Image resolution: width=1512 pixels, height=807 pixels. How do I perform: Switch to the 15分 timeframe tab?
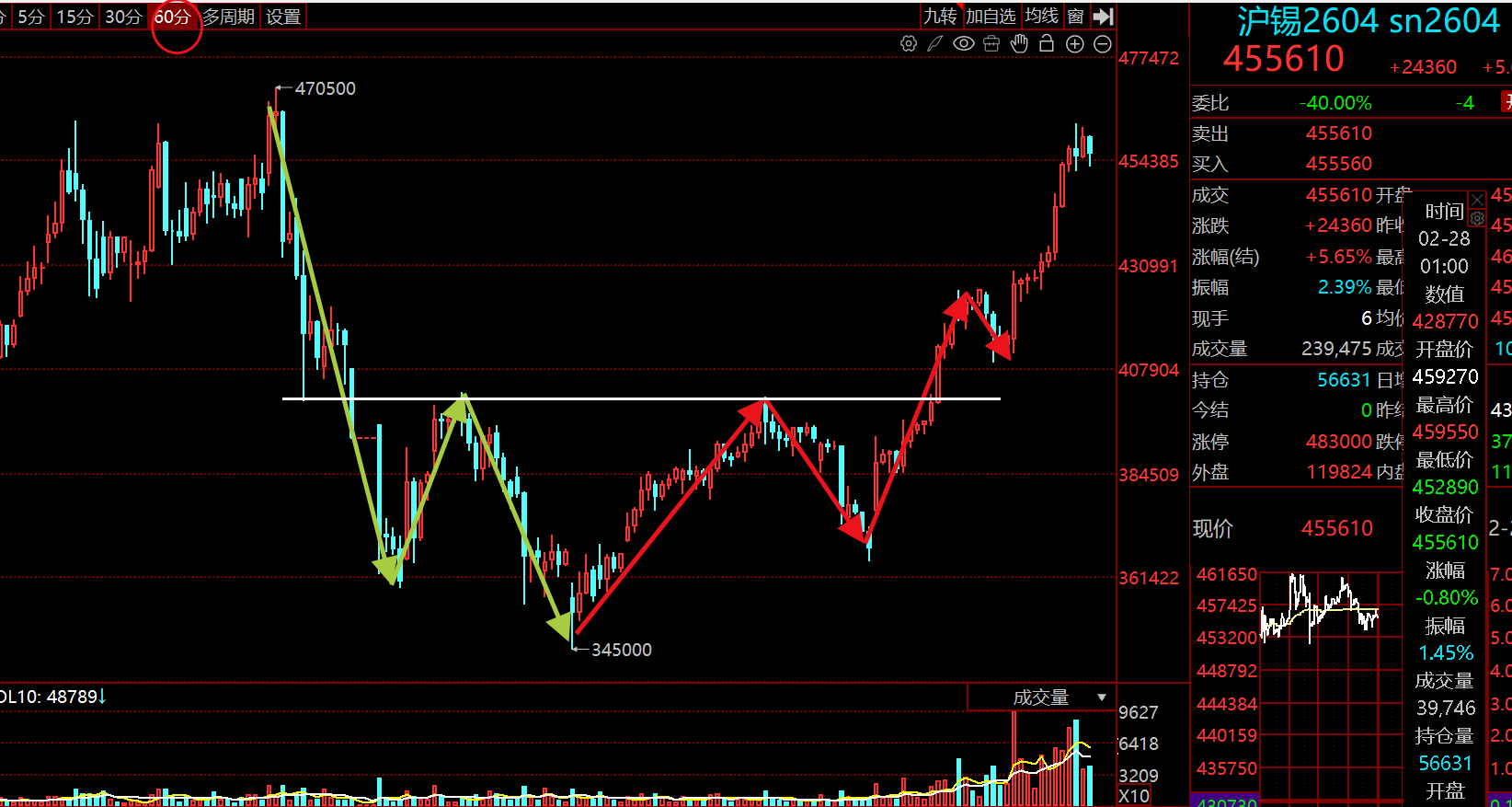click(x=74, y=17)
